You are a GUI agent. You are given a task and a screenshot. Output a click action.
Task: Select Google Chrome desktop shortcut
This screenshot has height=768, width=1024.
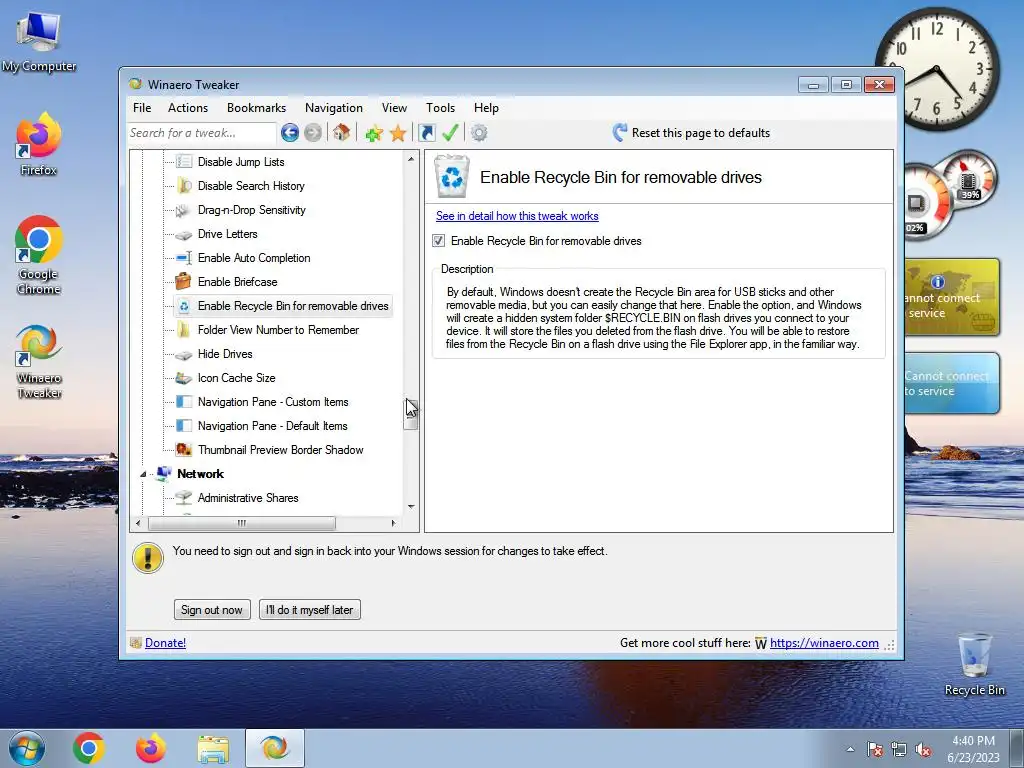tap(39, 255)
